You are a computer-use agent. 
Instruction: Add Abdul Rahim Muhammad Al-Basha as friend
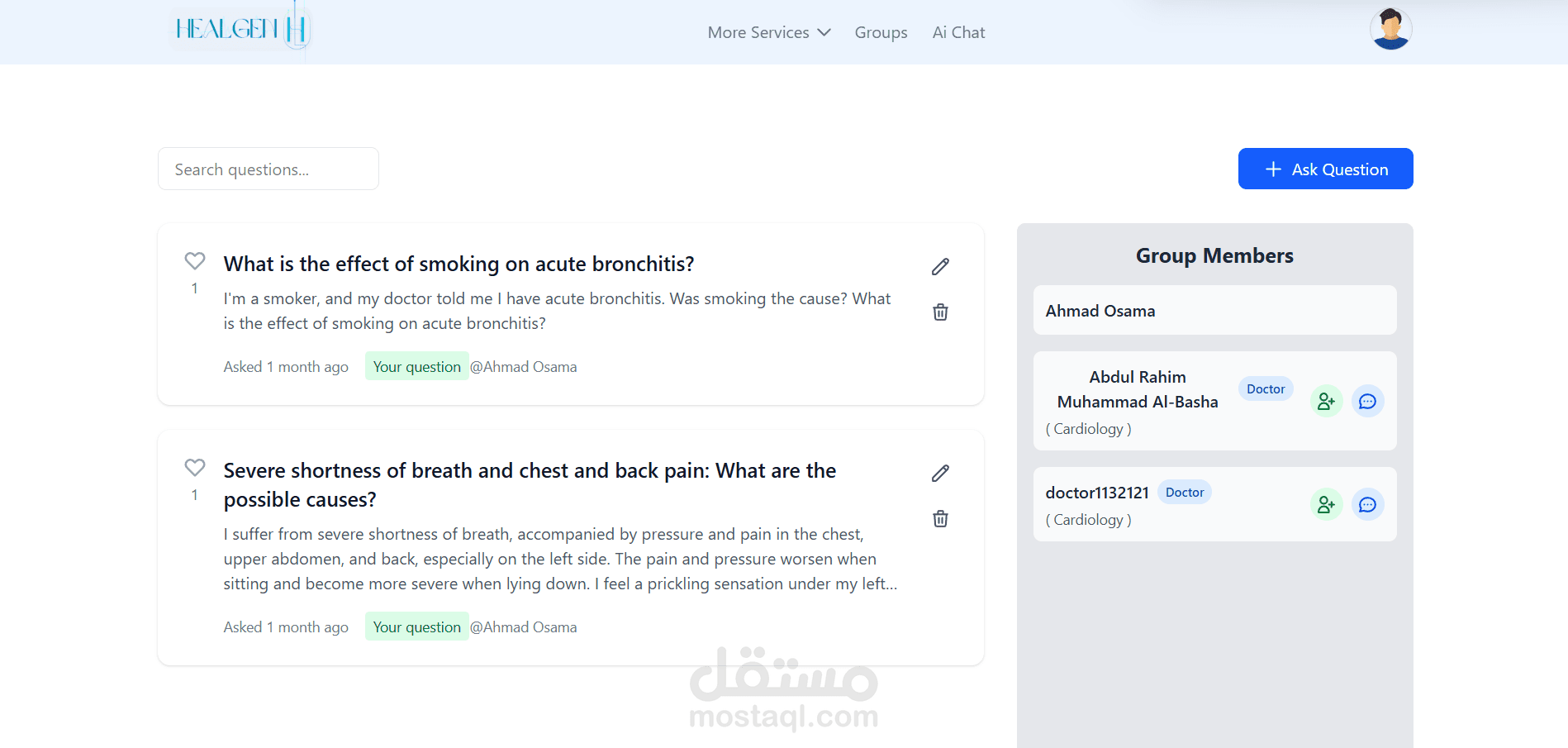pos(1326,401)
